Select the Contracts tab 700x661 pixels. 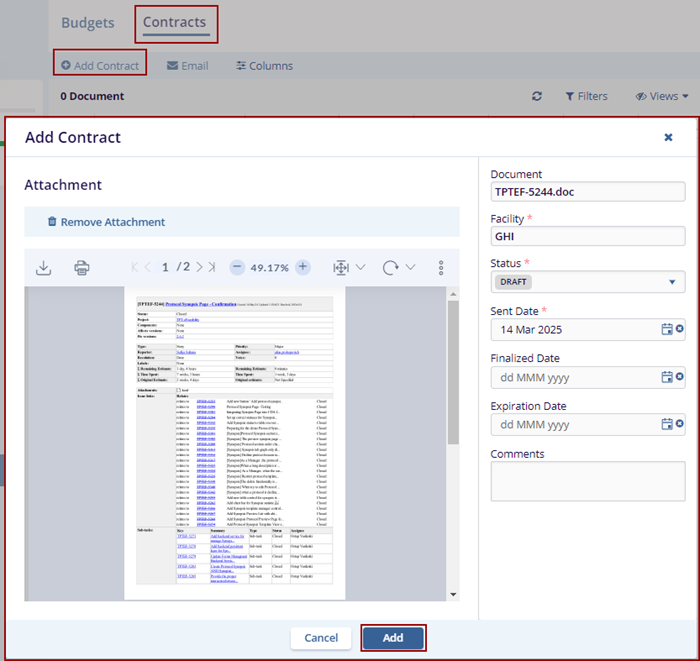tap(175, 22)
